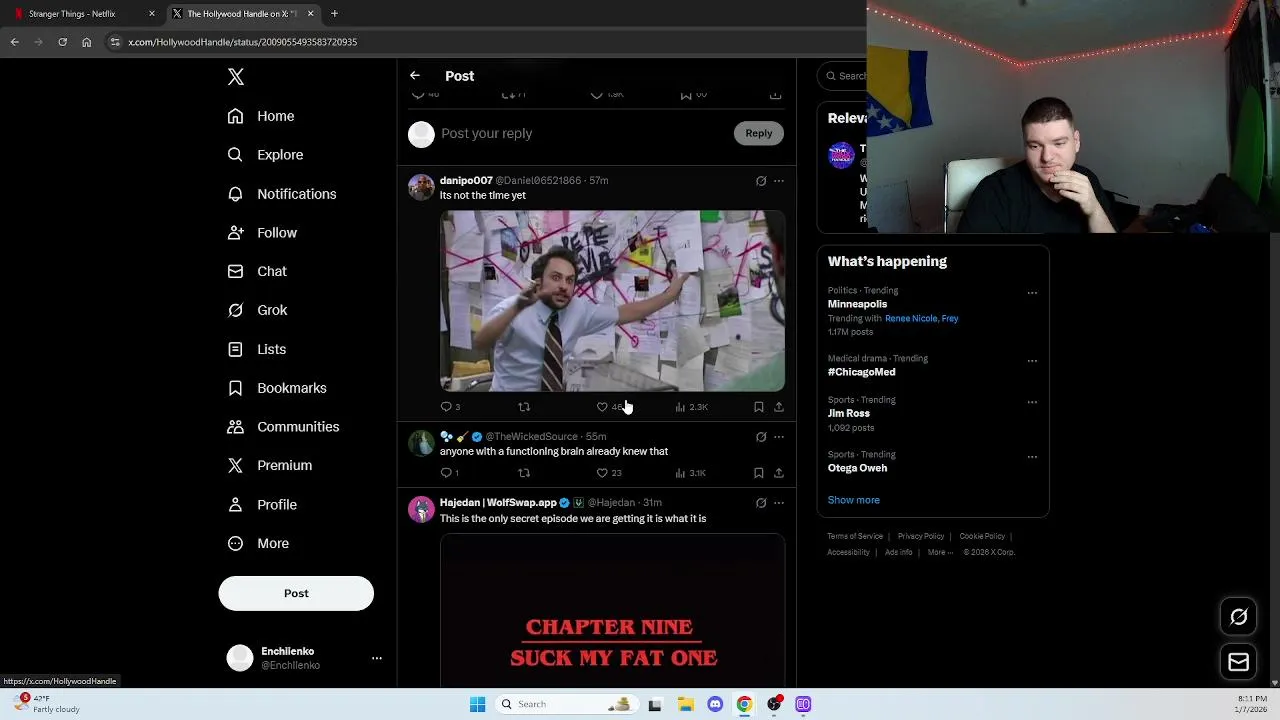1280x720 pixels.
Task: Open Cookie Policy link
Action: [x=982, y=536]
